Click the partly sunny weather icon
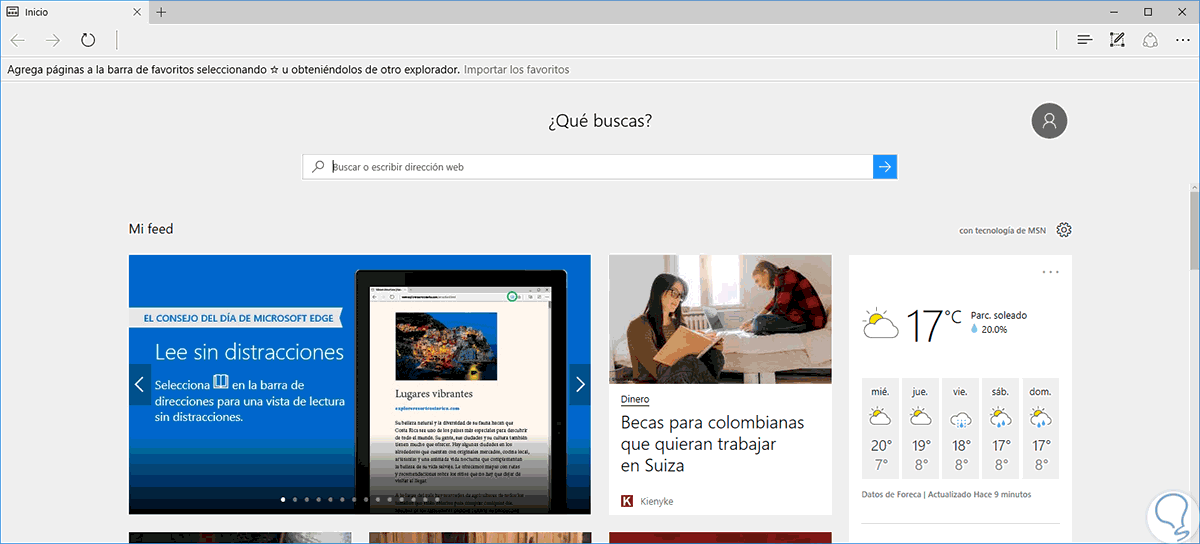This screenshot has height=544, width=1200. point(881,324)
